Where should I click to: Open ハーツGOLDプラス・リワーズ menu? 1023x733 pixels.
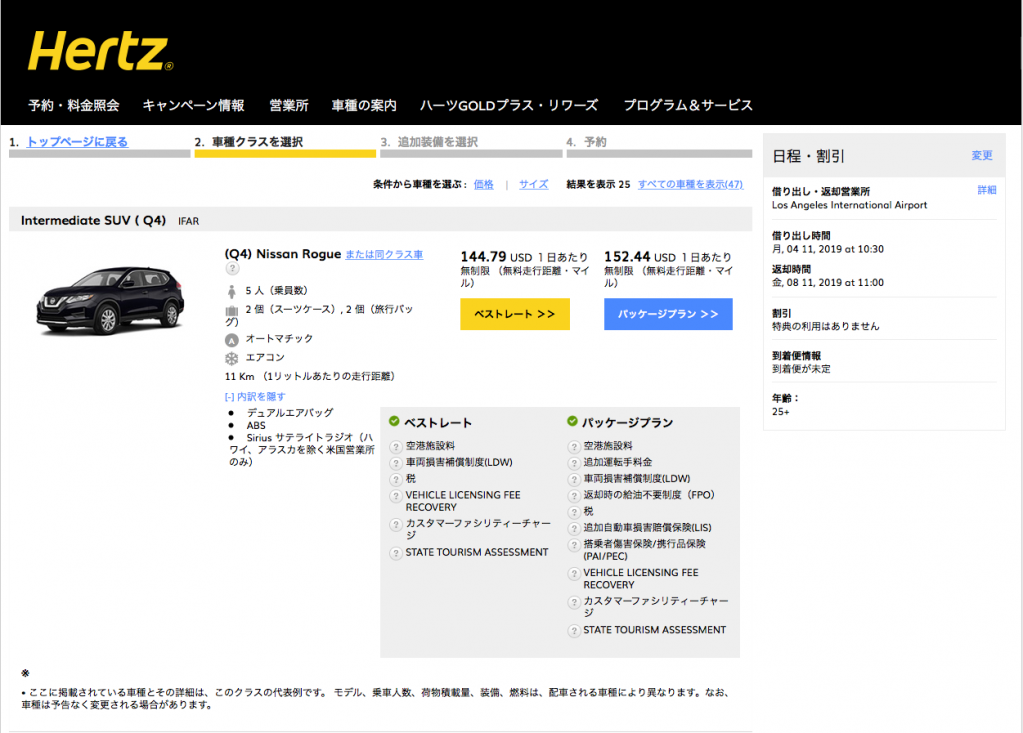[x=508, y=105]
